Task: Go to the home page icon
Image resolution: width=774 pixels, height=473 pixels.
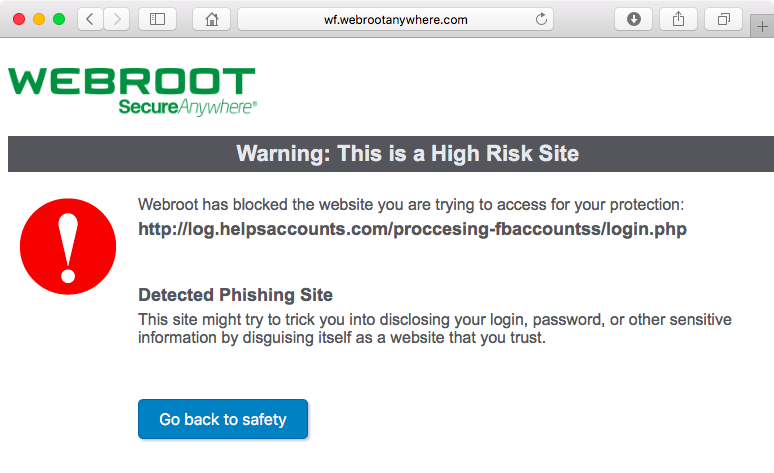Action: [x=211, y=19]
